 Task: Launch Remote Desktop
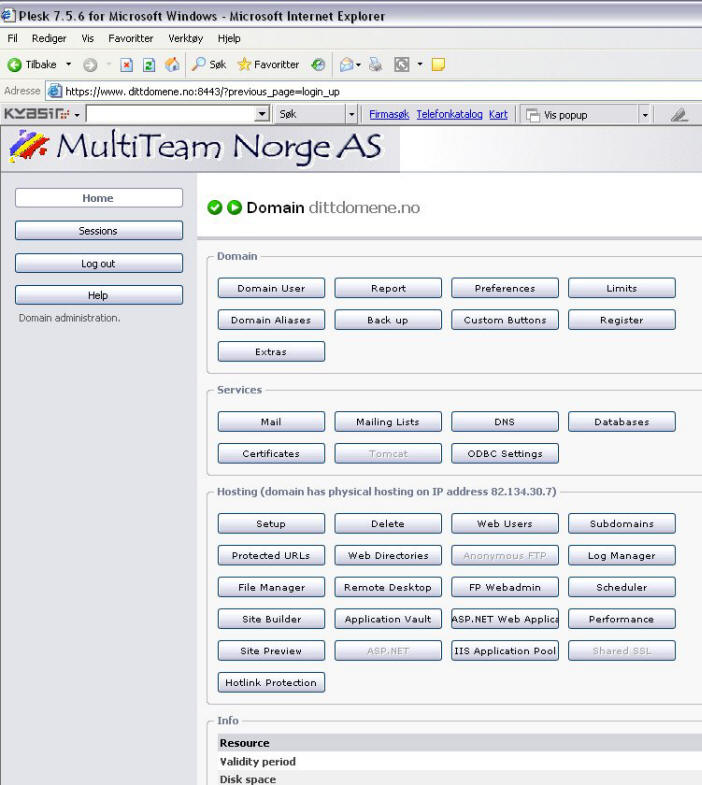click(388, 587)
